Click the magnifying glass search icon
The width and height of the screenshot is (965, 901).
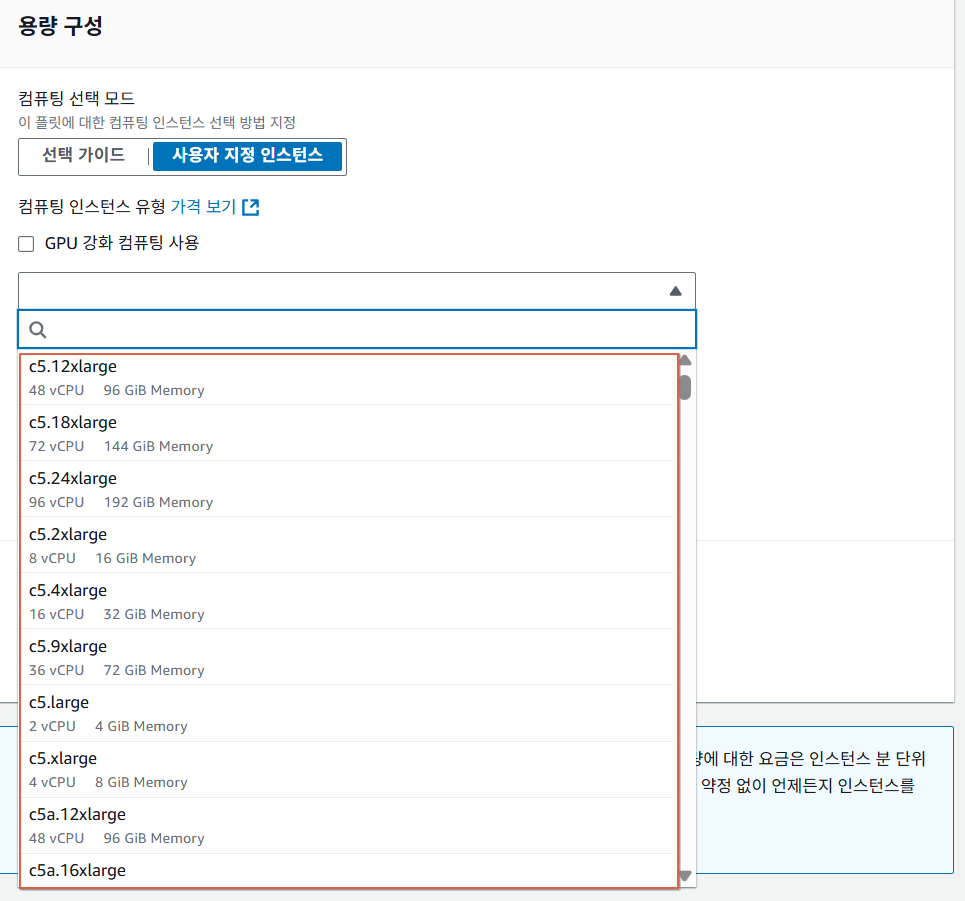coord(38,329)
